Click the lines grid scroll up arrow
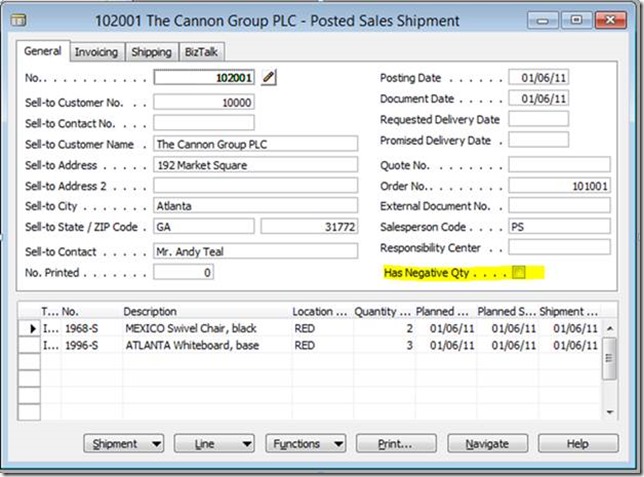The height and width of the screenshot is (477, 644). (x=610, y=328)
